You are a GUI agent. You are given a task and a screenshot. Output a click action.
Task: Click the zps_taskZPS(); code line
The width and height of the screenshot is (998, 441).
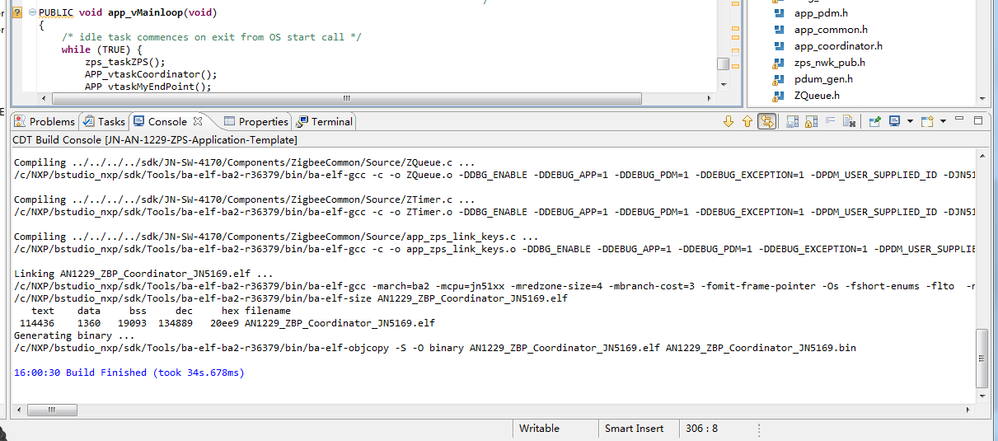click(125, 62)
